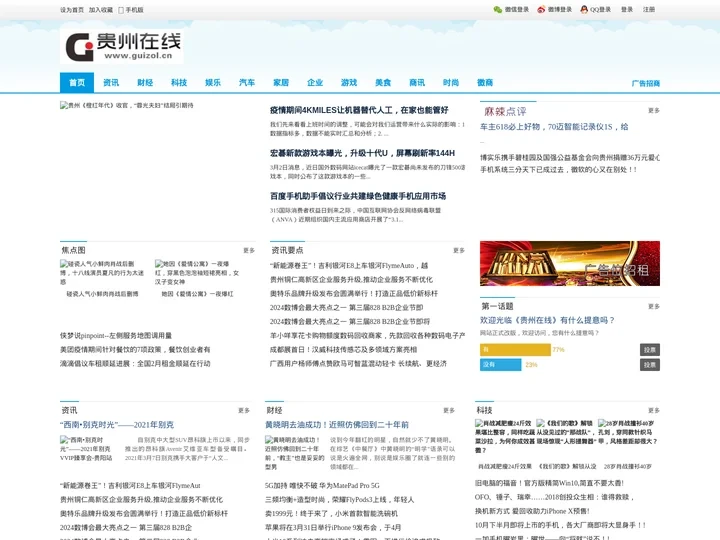
Task: Open the 企业 navigation tab
Action: coord(315,83)
